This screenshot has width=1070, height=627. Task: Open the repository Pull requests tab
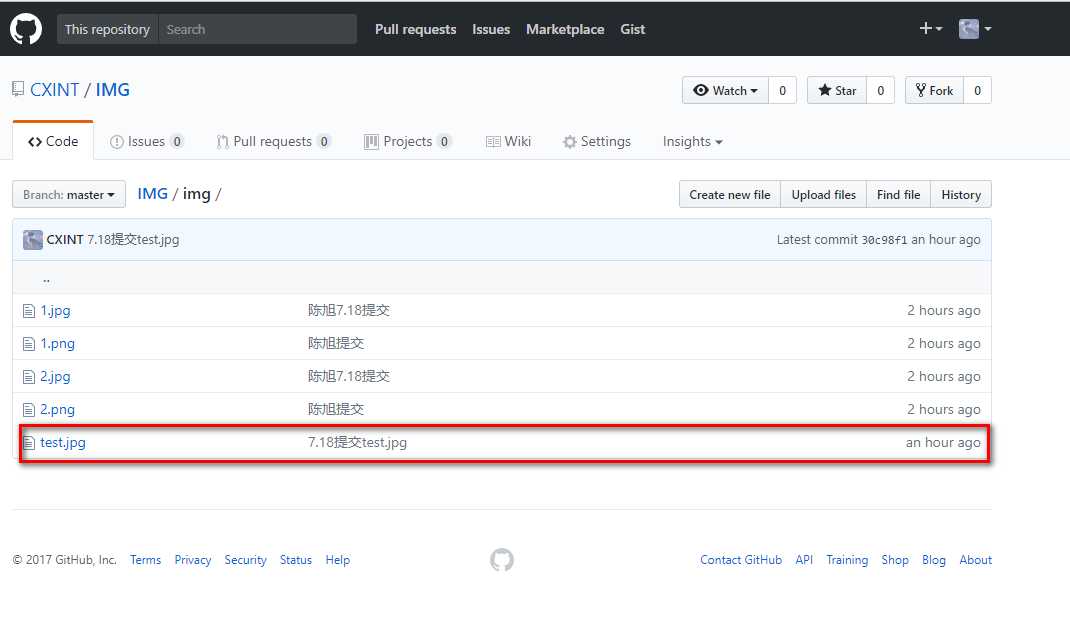pos(273,141)
